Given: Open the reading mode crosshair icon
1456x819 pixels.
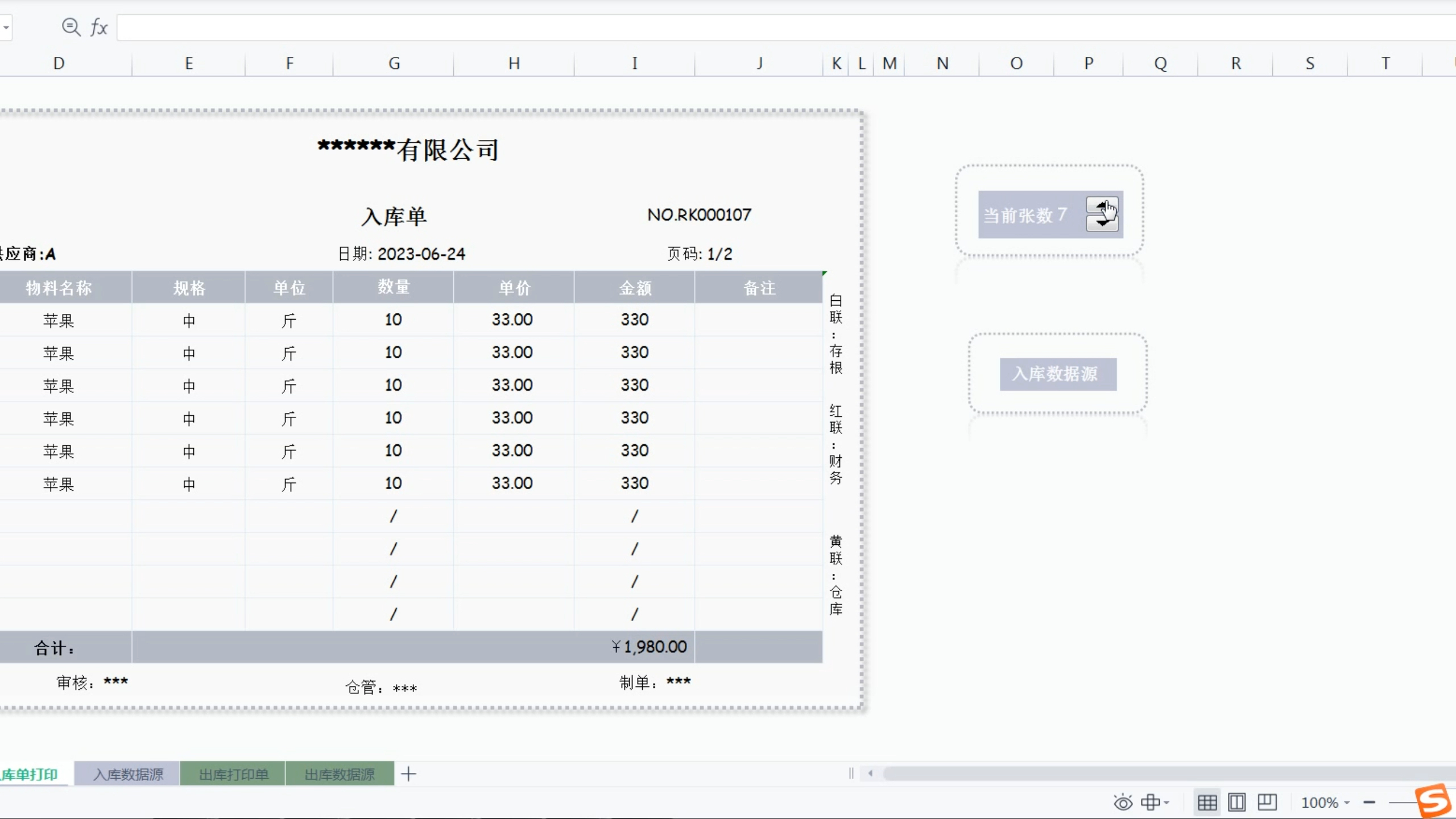Looking at the screenshot, I should point(1150,803).
